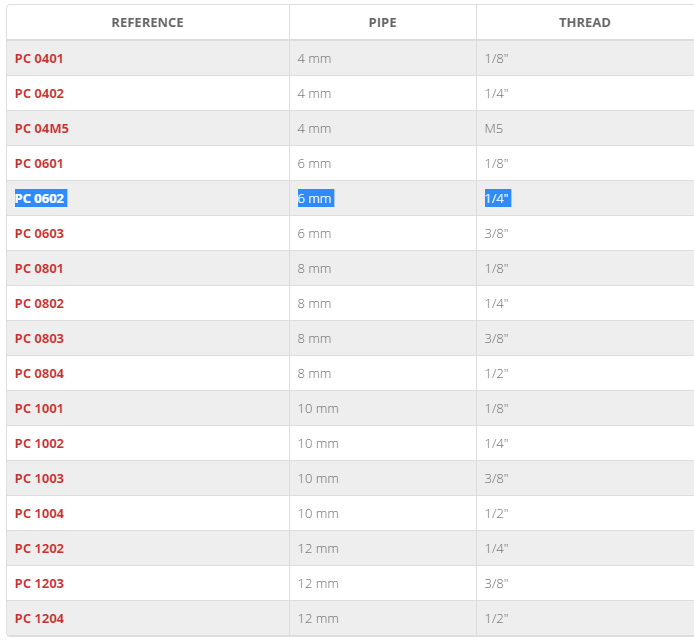Open the PC 0802 product link
The width and height of the screenshot is (694, 643).
(39, 303)
